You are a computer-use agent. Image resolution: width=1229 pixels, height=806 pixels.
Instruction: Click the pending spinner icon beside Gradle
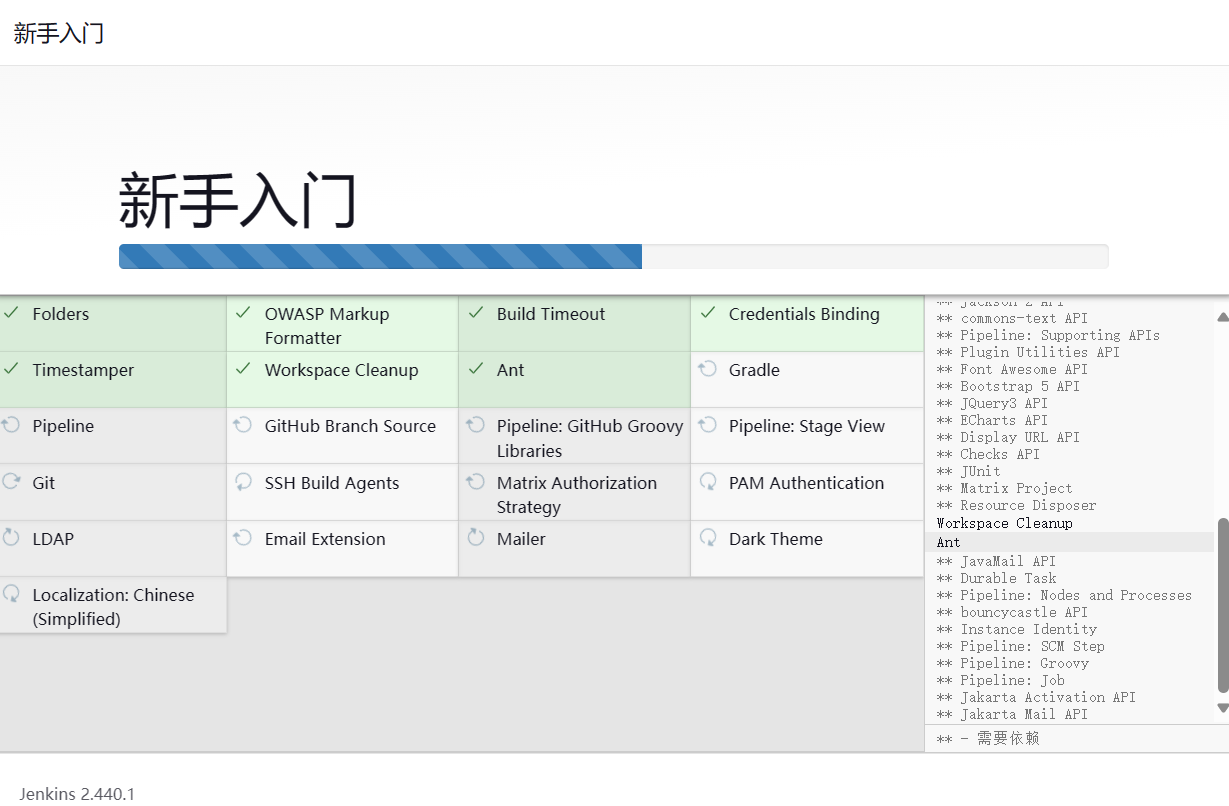click(x=707, y=369)
